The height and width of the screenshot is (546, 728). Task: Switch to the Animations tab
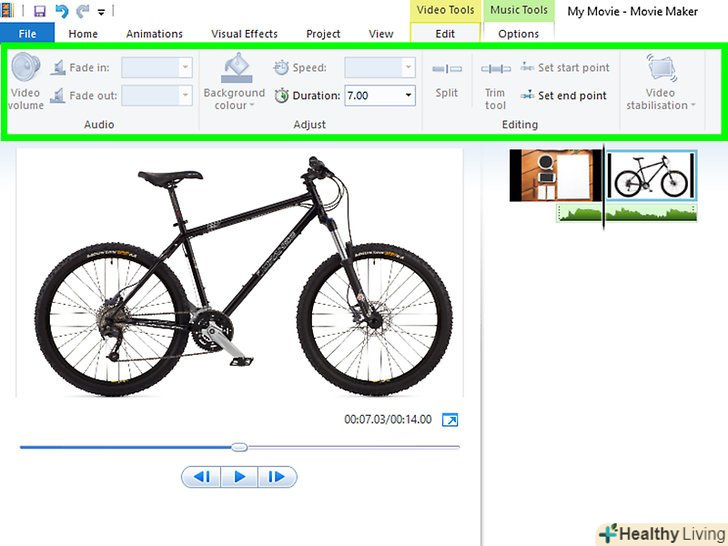[x=155, y=34]
